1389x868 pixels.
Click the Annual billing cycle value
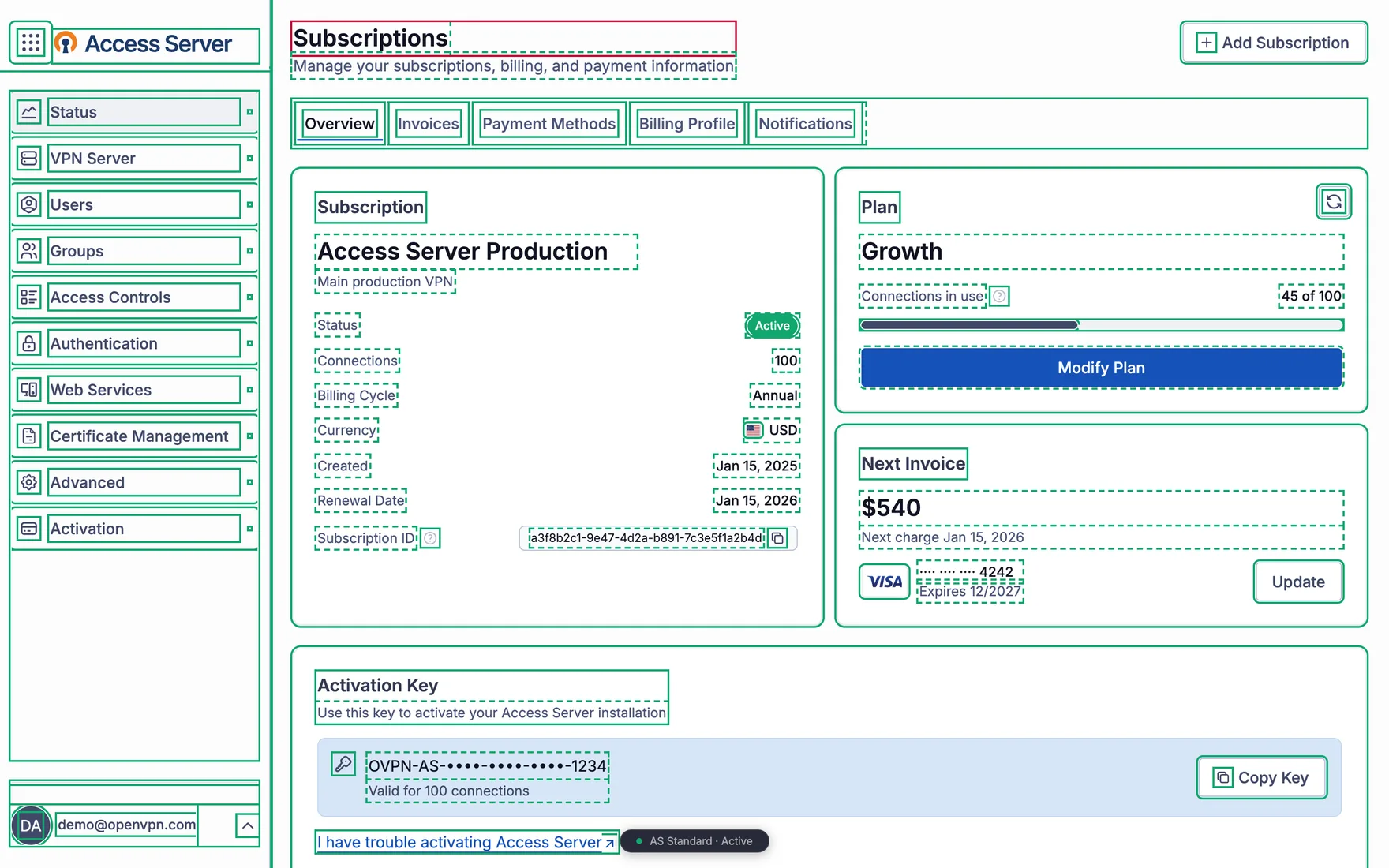774,395
